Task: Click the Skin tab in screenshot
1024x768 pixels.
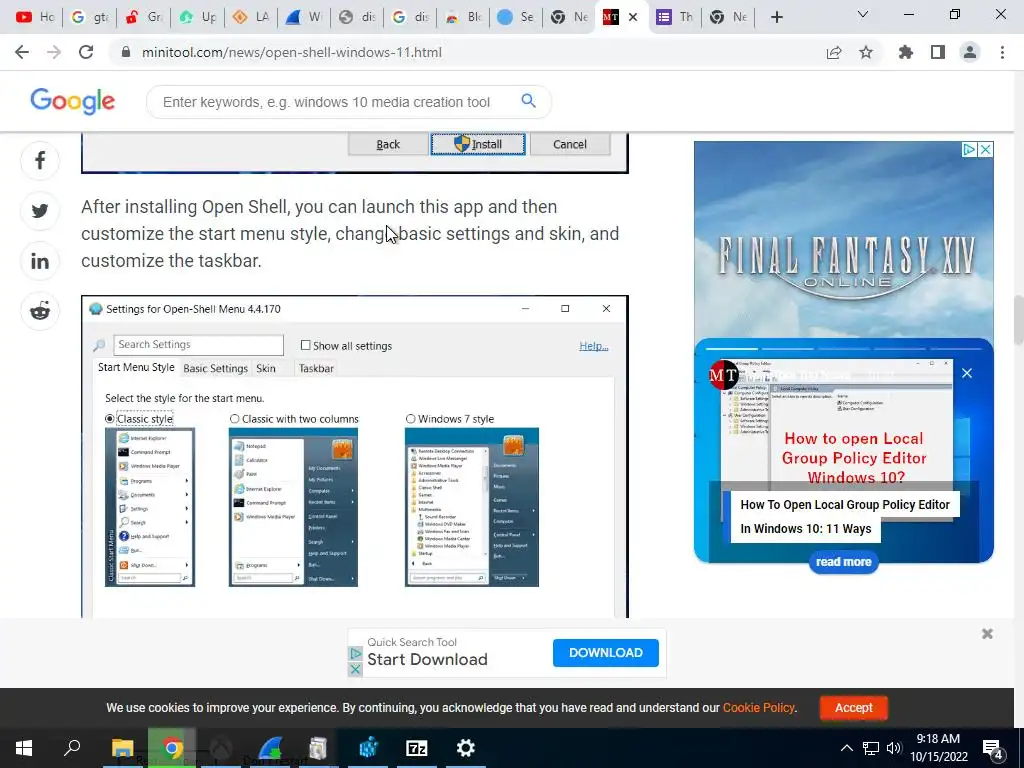Action: 266,368
